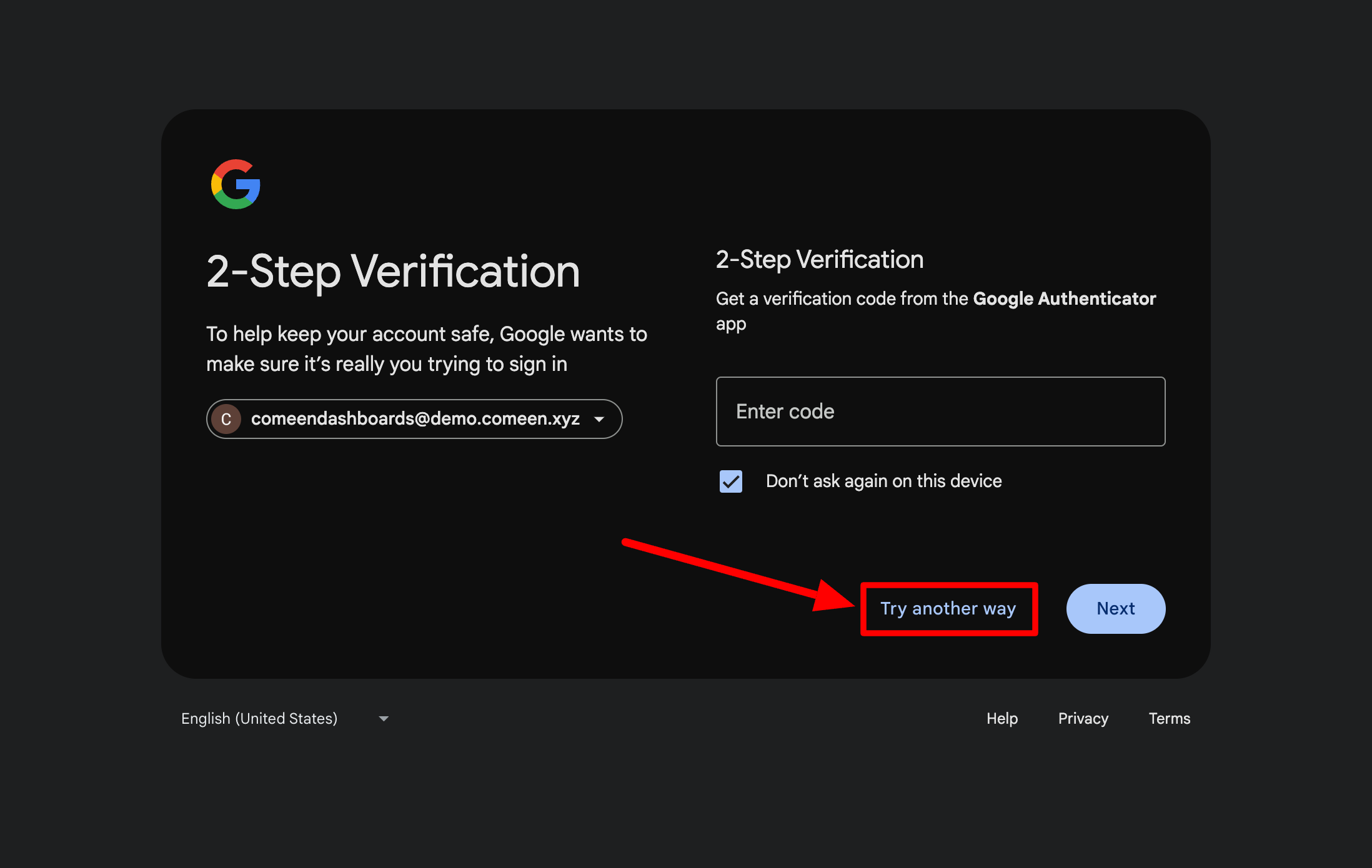
Task: Open the Terms link
Action: [x=1170, y=719]
